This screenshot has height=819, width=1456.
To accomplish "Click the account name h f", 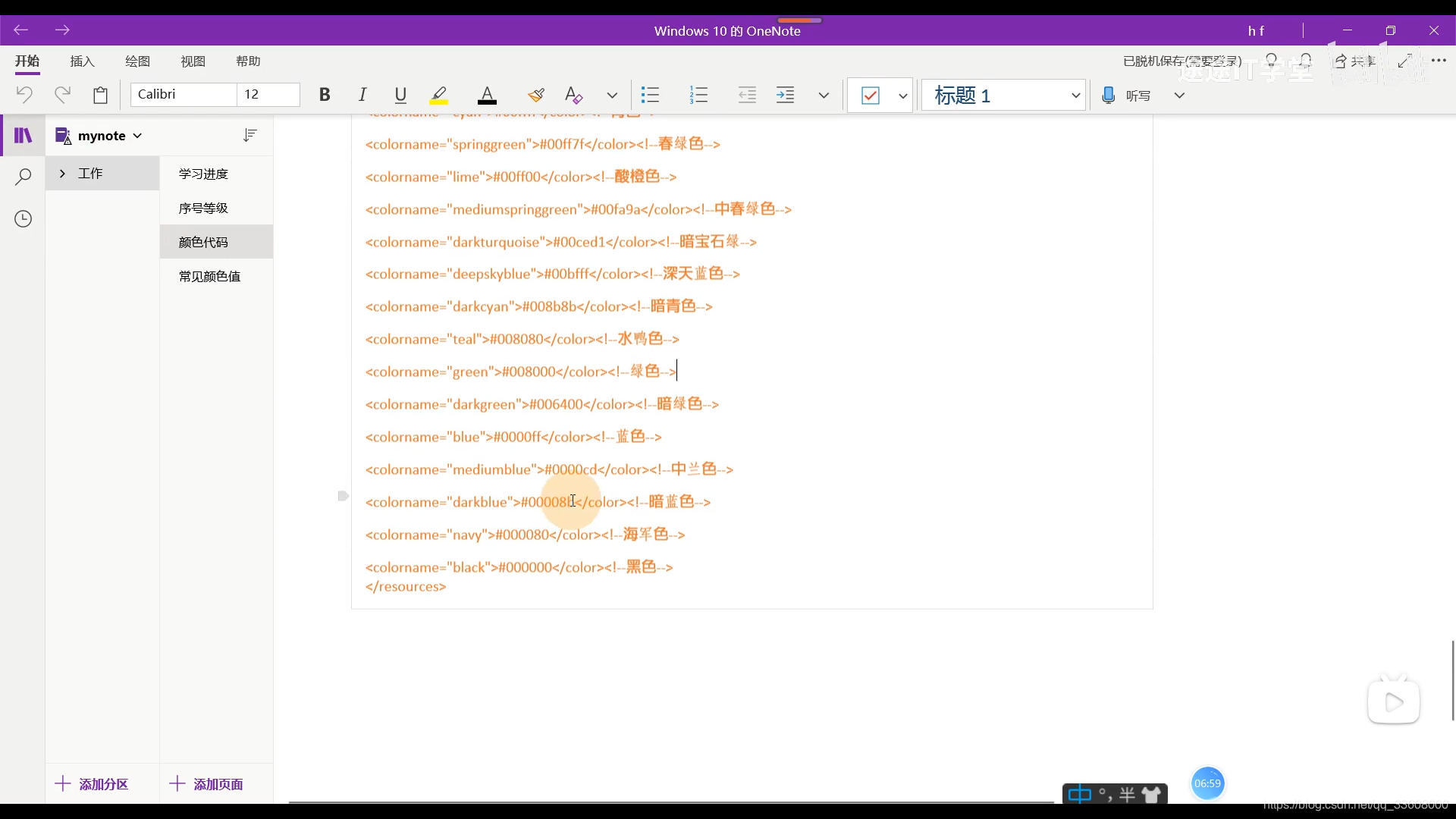I will (1256, 31).
